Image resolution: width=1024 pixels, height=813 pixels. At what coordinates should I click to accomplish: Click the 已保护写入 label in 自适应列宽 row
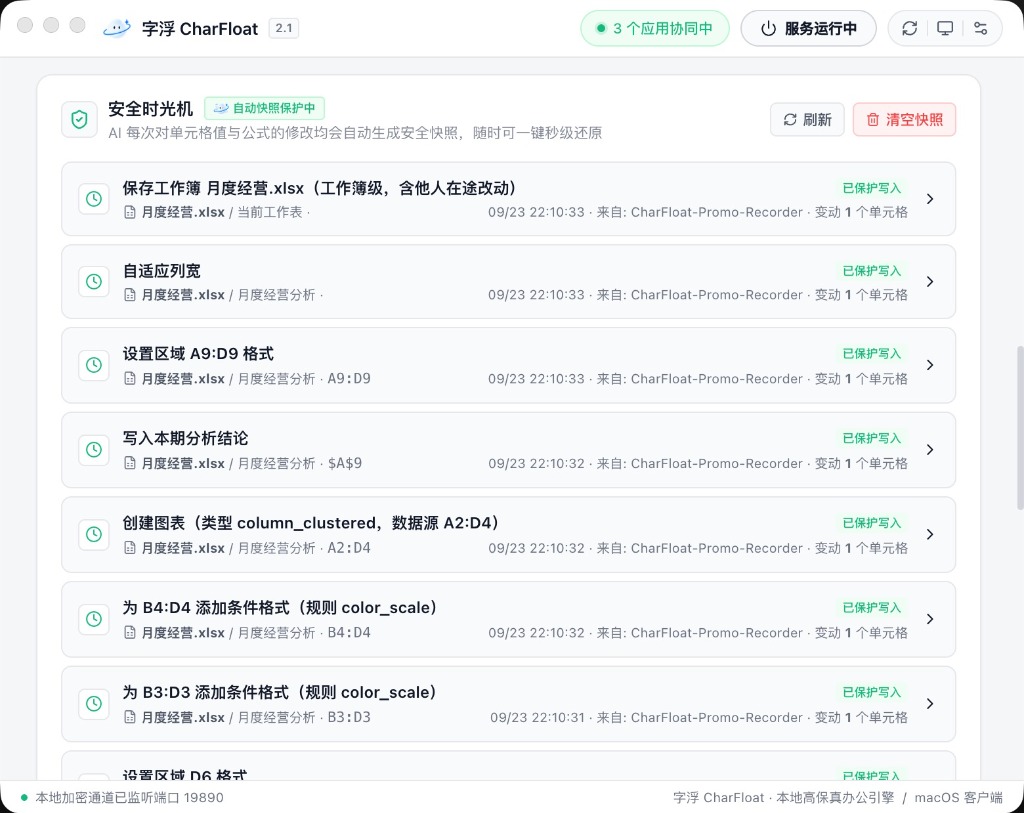pyautogui.click(x=872, y=271)
